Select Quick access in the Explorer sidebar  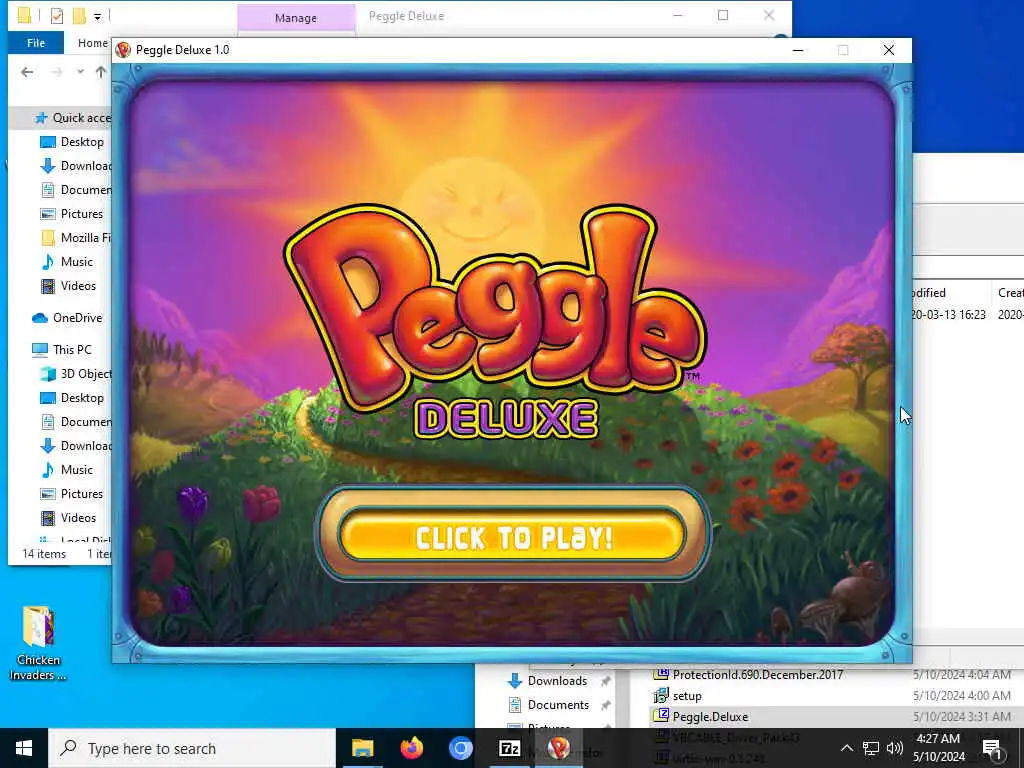point(72,118)
